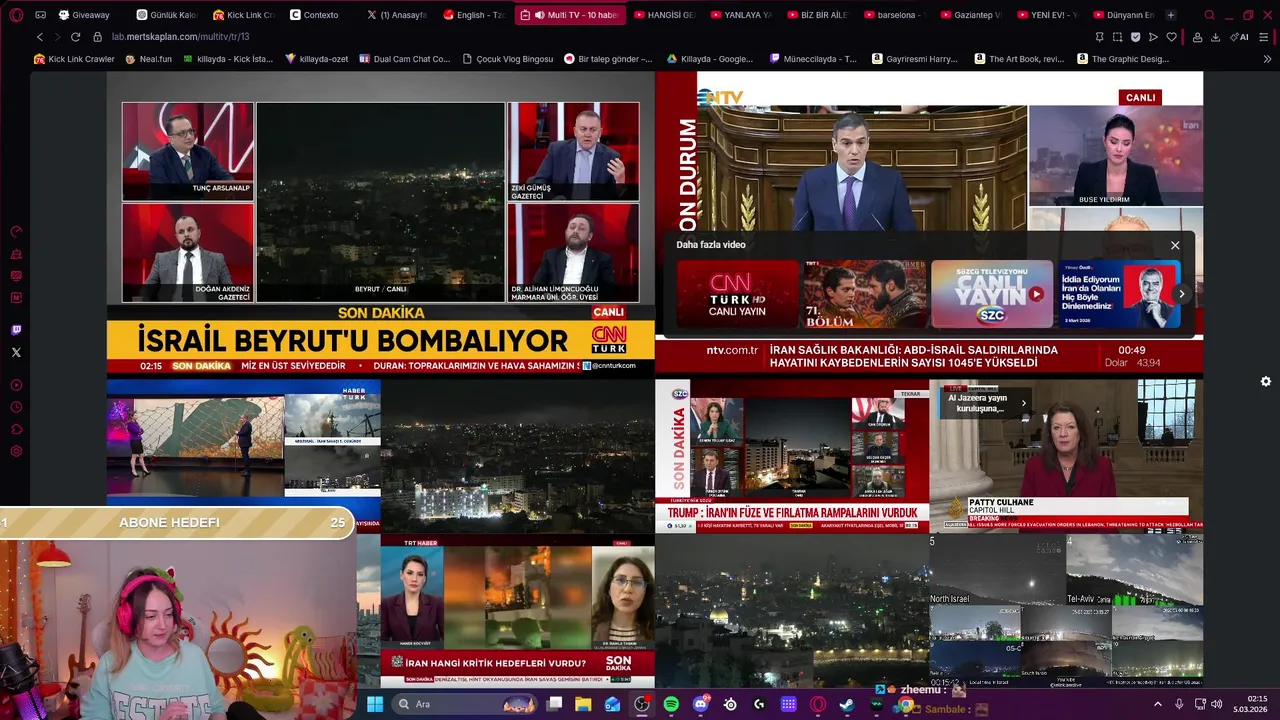Open Dual Cam Chat Co bookmark
This screenshot has height=720, width=1280.
[x=403, y=59]
